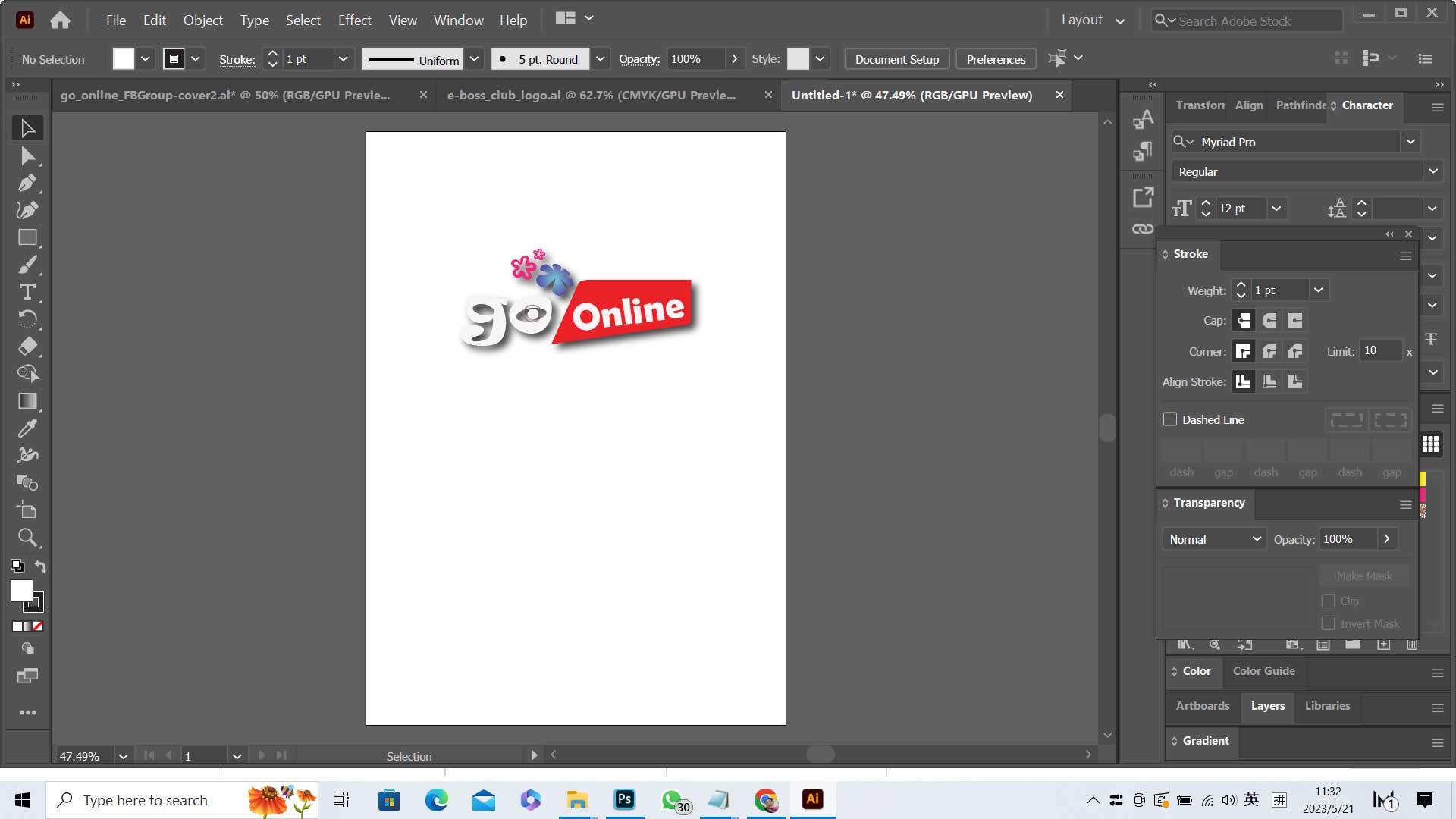Open the Effect menu

pos(355,20)
